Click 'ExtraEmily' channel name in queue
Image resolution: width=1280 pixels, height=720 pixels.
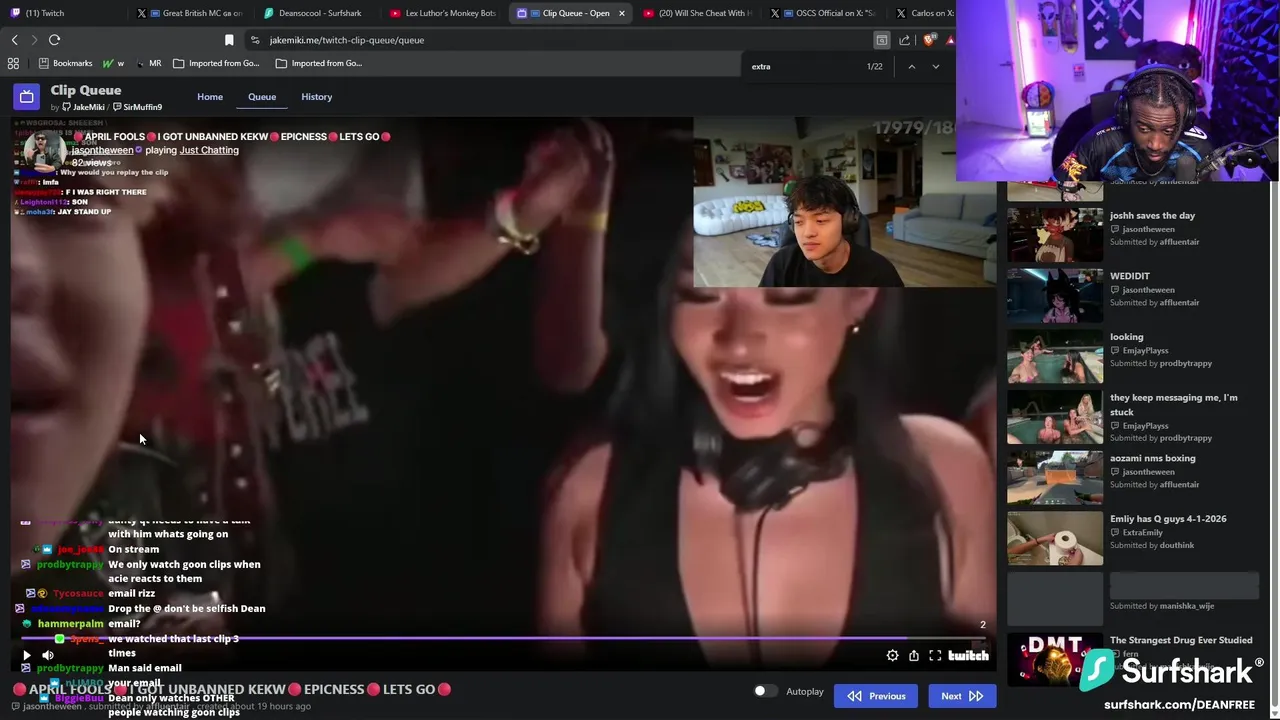1145,533
